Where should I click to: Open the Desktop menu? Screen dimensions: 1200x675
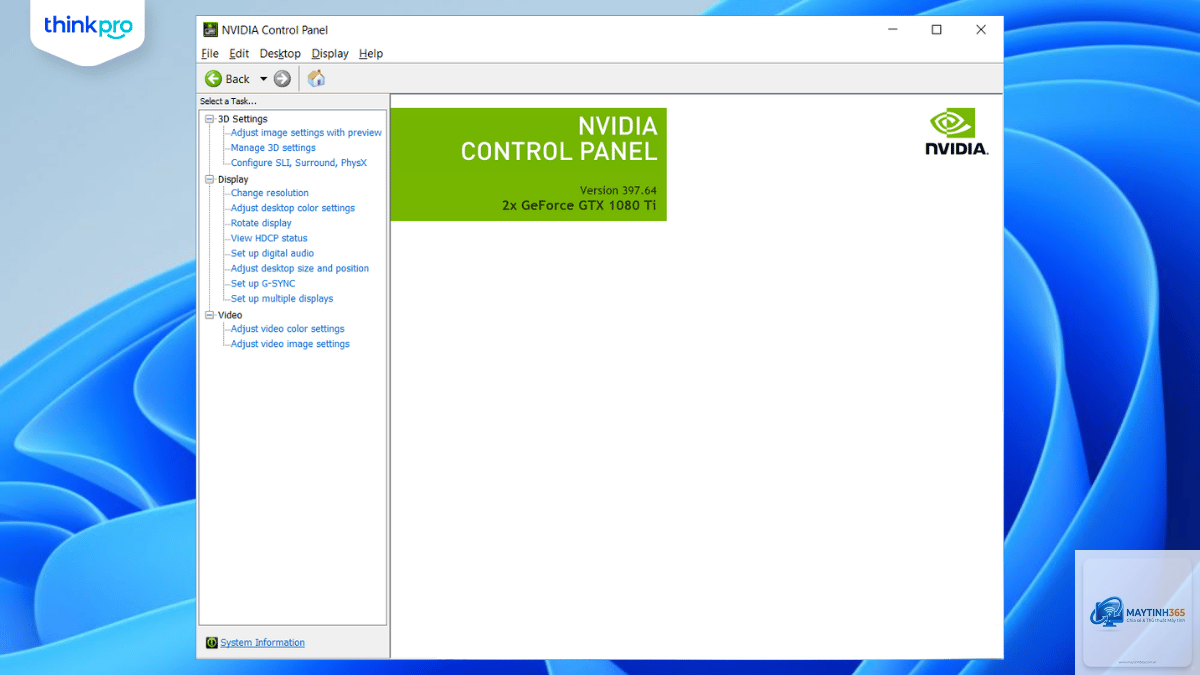pos(280,54)
